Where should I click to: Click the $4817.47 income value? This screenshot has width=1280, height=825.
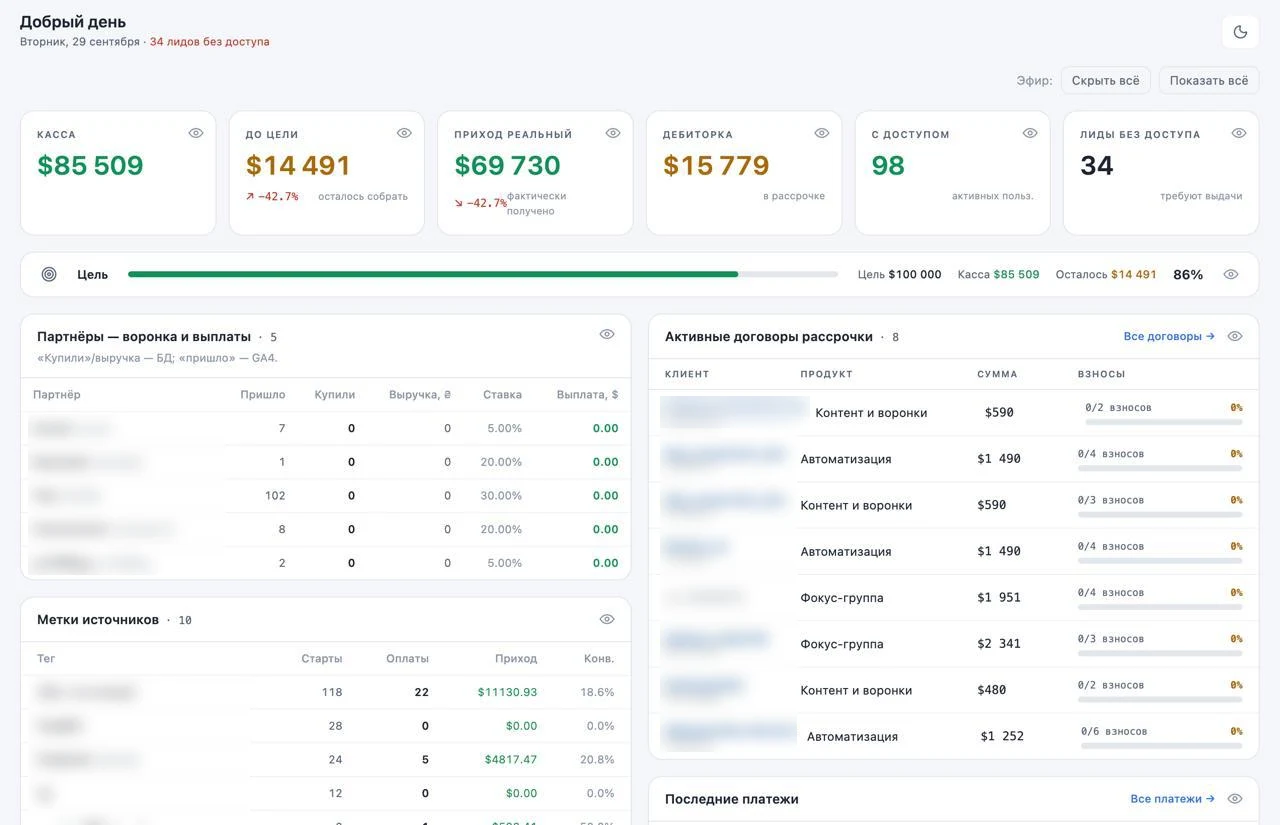click(511, 759)
